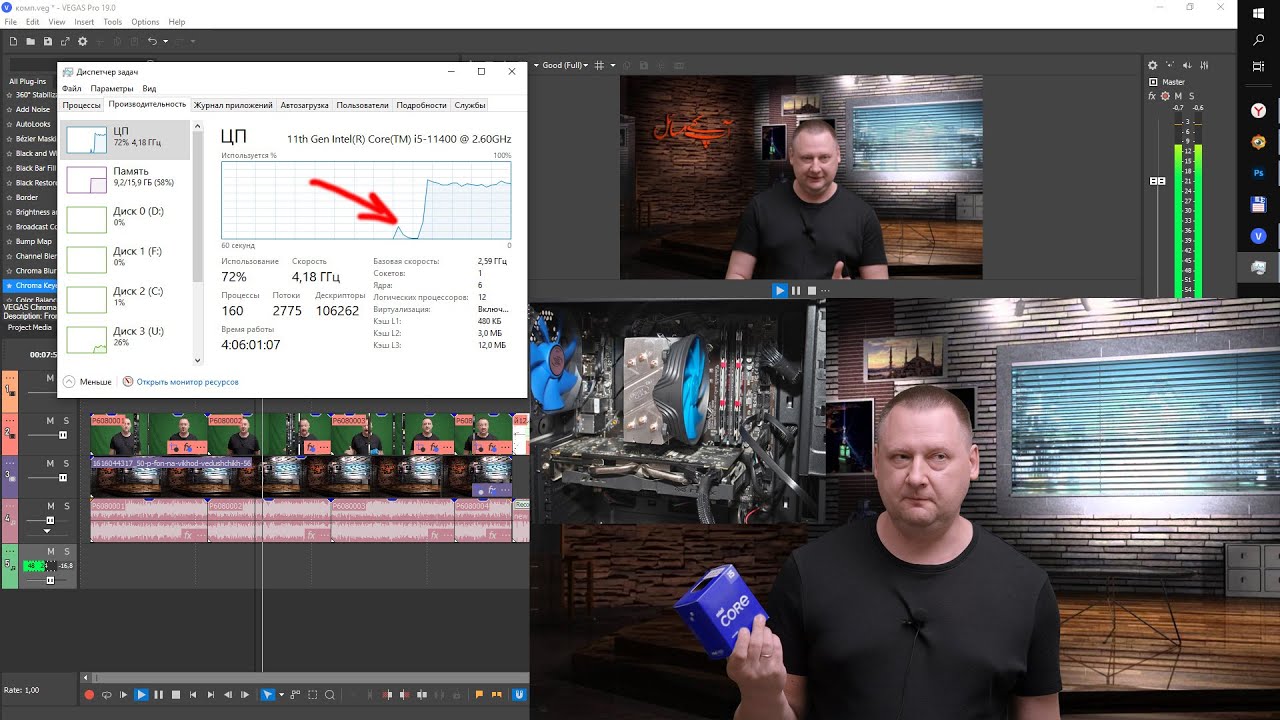
Task: Select Диск 3 (U:) in performance list
Action: click(x=126, y=339)
